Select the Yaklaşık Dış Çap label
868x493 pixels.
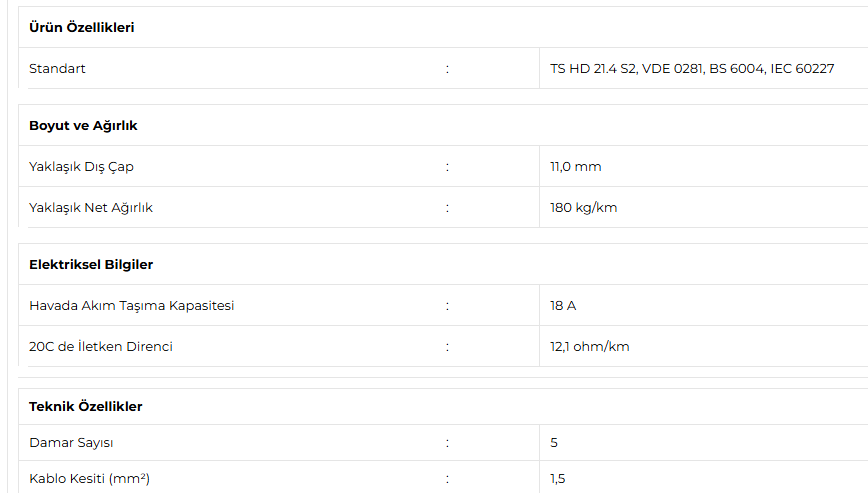point(81,167)
